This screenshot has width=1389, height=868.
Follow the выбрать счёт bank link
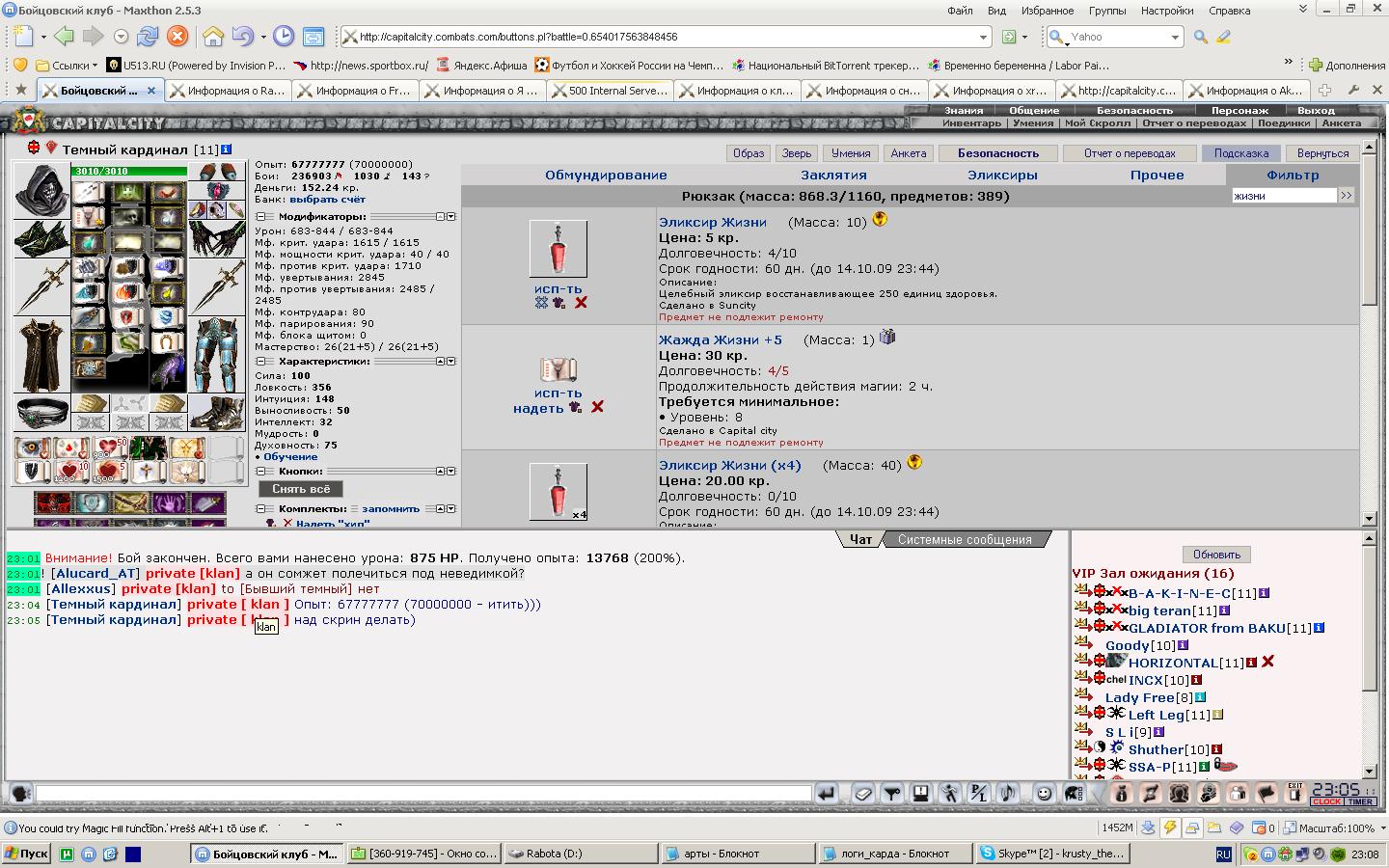(x=327, y=200)
